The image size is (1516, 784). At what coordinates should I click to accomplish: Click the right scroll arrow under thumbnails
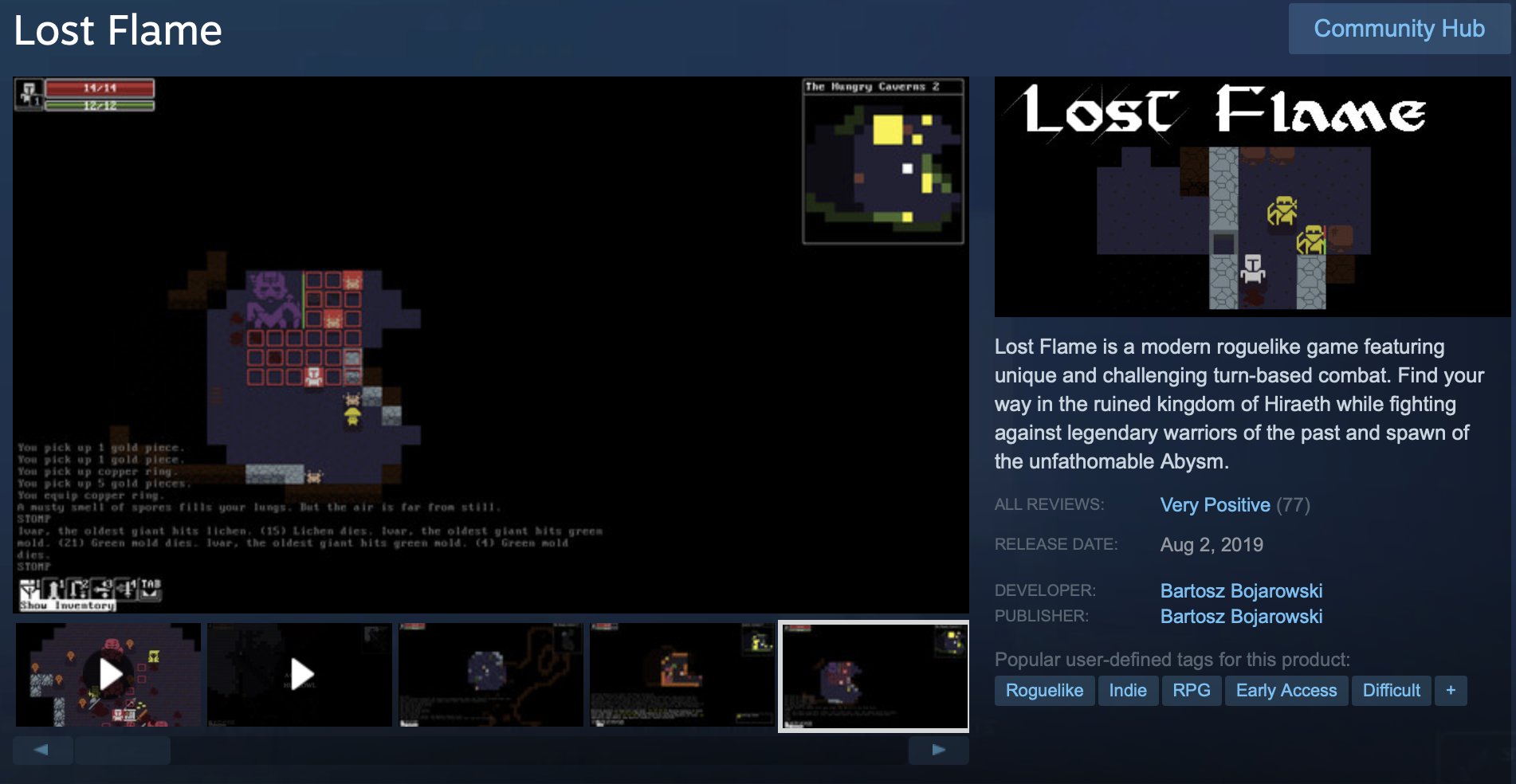939,750
